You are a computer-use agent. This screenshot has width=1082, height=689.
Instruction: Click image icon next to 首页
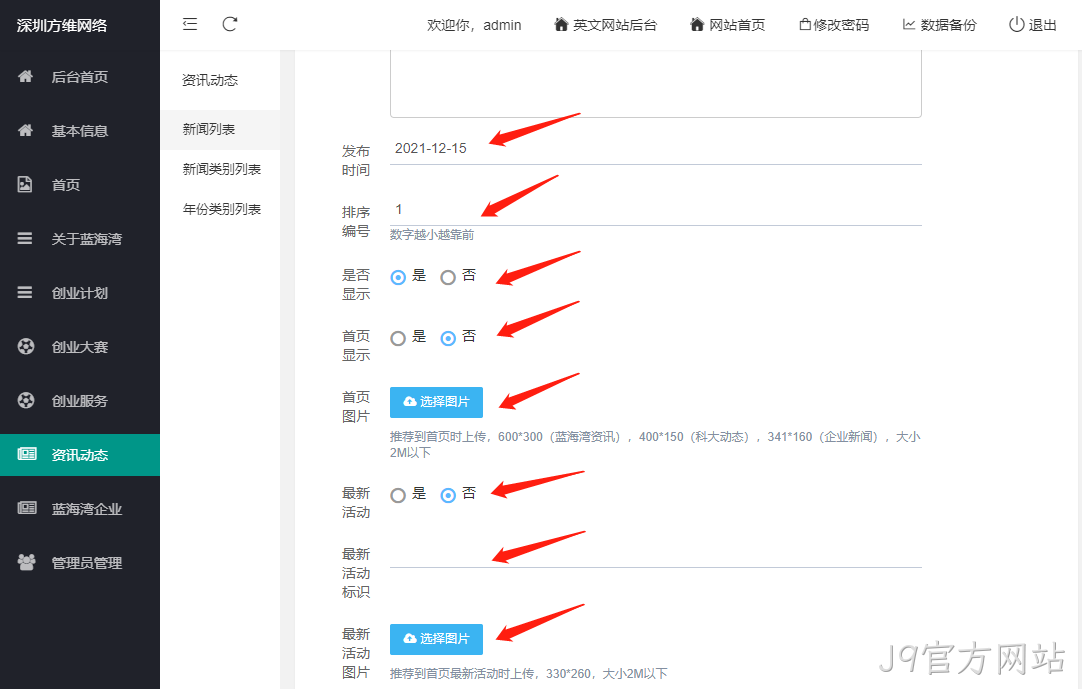[25, 184]
